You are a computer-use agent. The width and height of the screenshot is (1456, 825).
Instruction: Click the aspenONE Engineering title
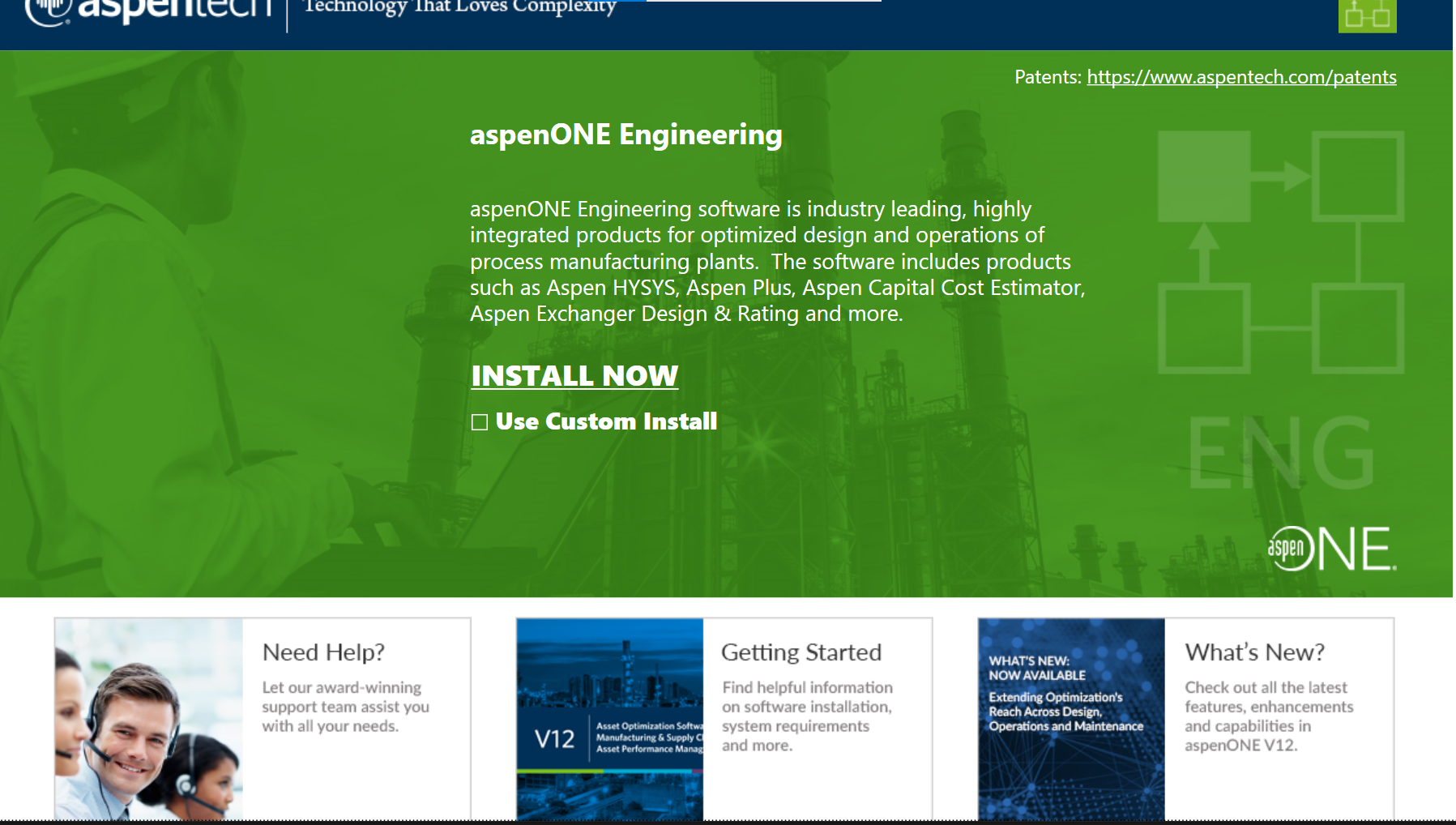pyautogui.click(x=626, y=135)
